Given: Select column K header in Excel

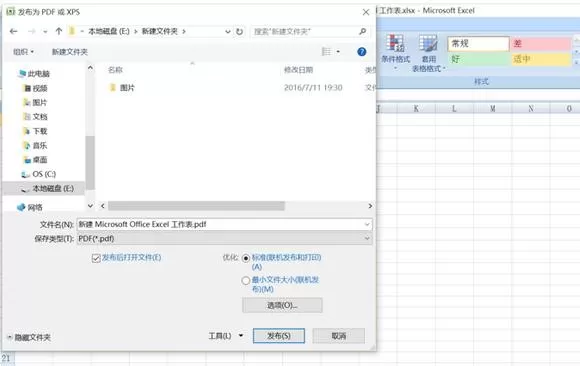Looking at the screenshot, I should point(416,109).
